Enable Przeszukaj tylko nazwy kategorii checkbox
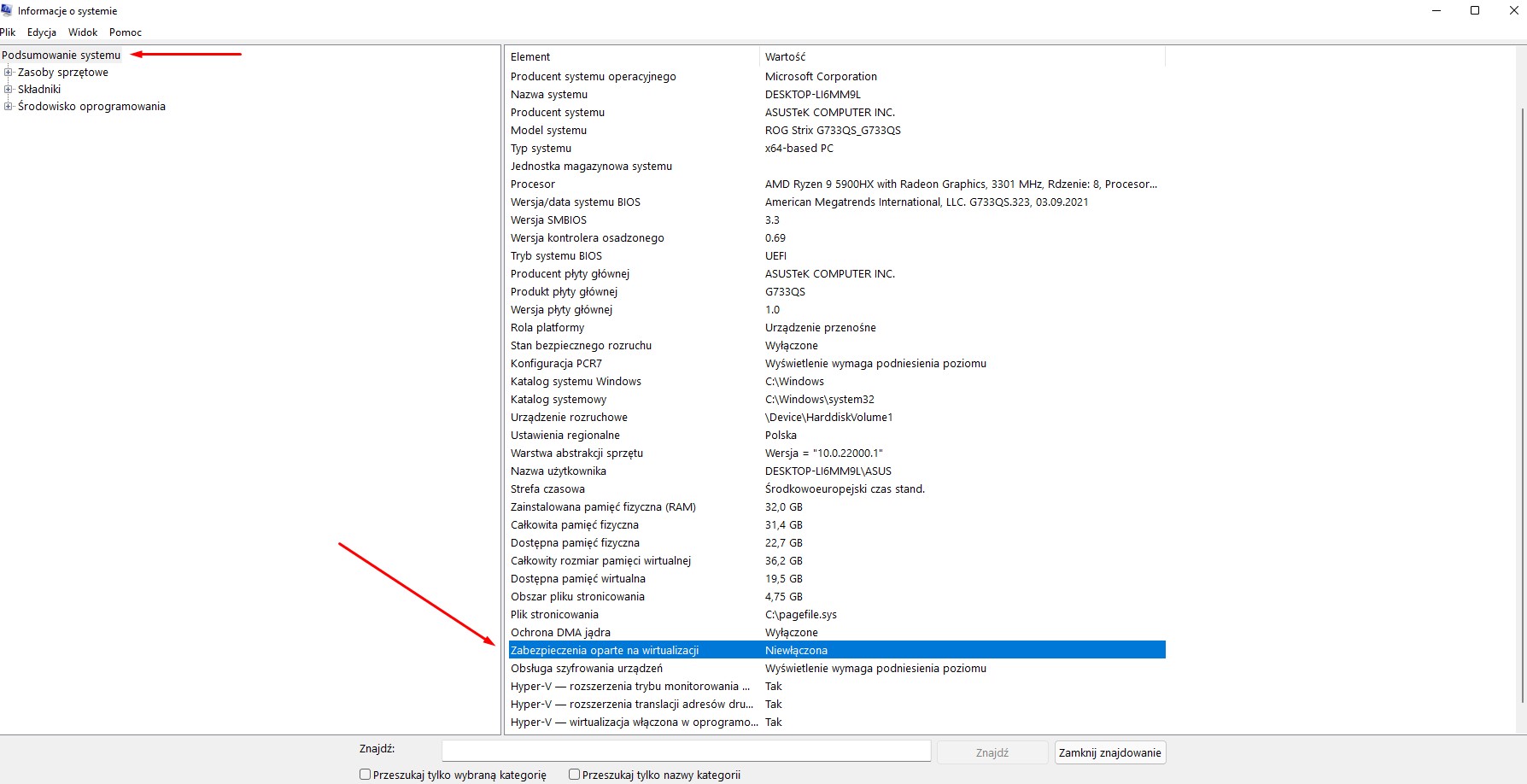Image resolution: width=1527 pixels, height=784 pixels. click(x=575, y=775)
